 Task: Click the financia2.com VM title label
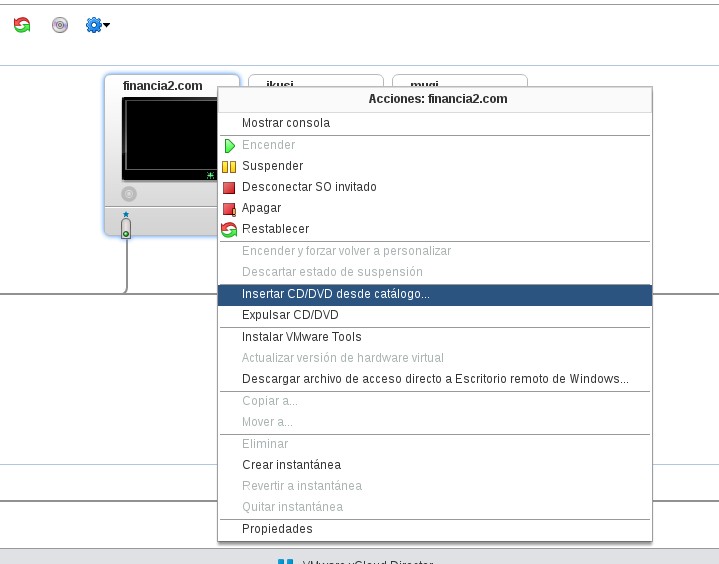pos(162,86)
